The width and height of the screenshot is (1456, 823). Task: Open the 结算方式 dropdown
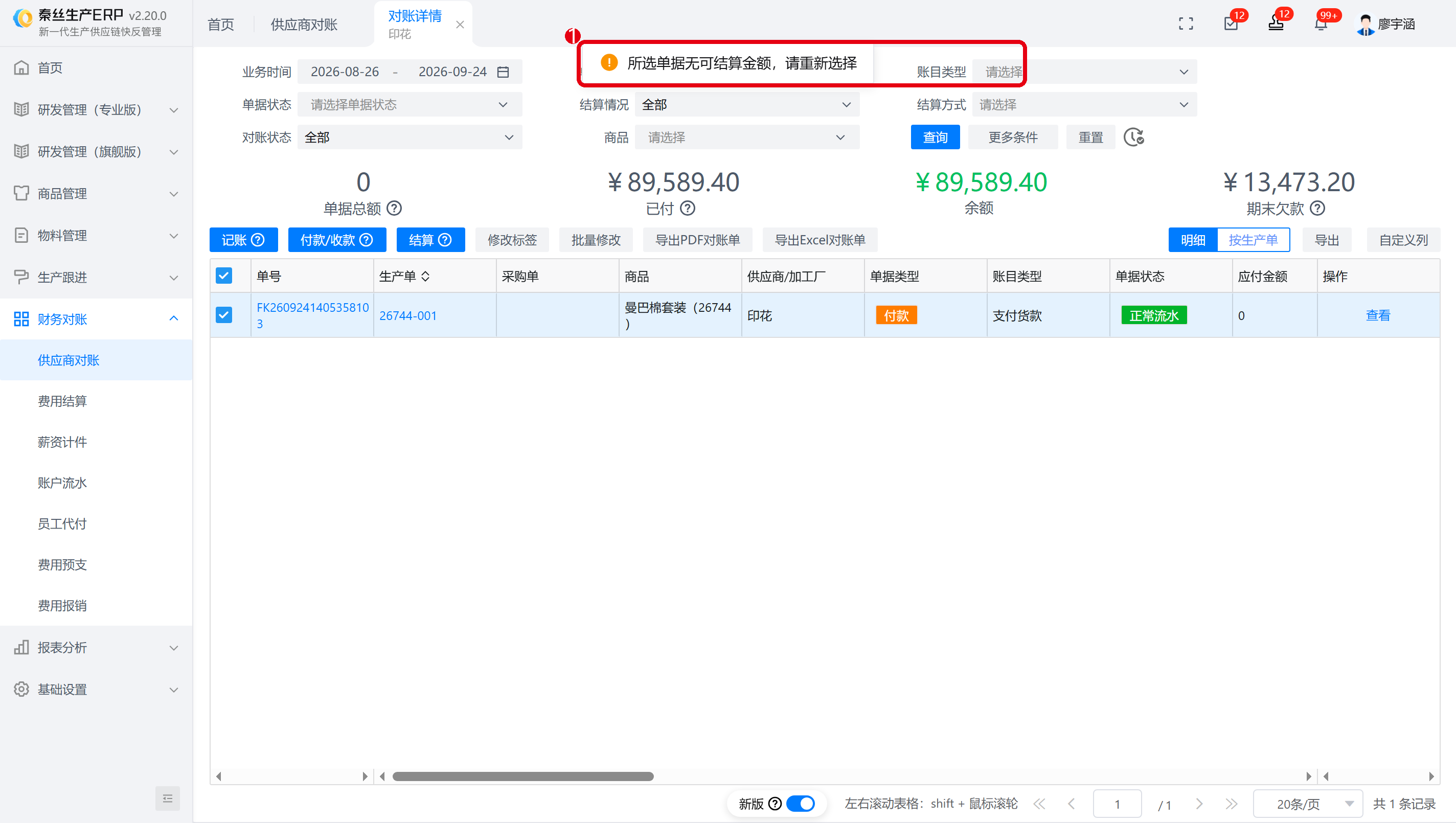click(1084, 105)
